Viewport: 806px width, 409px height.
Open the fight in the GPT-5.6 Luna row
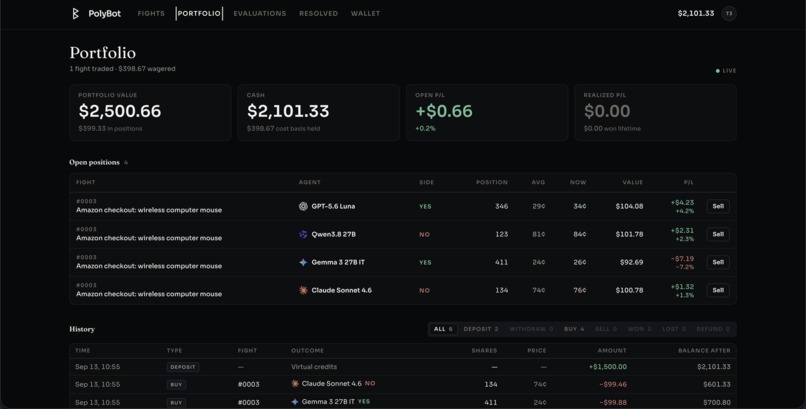(149, 210)
